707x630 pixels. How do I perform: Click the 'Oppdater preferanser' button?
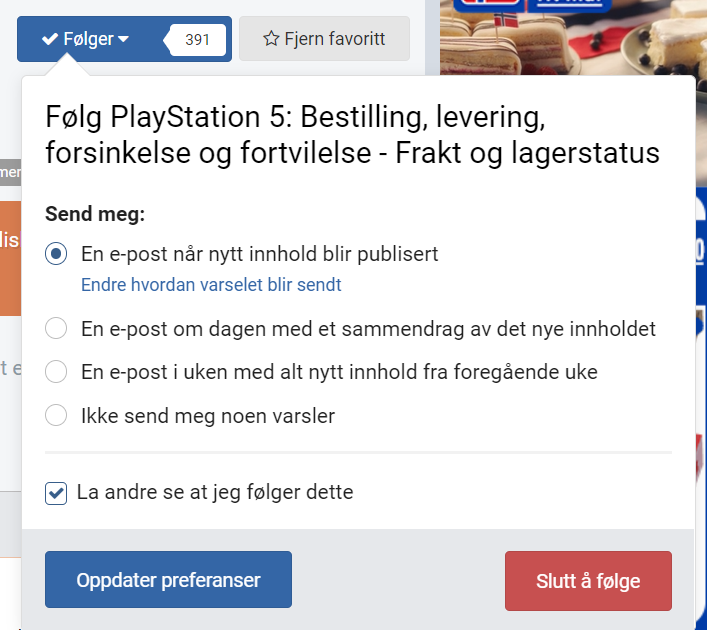tap(168, 580)
